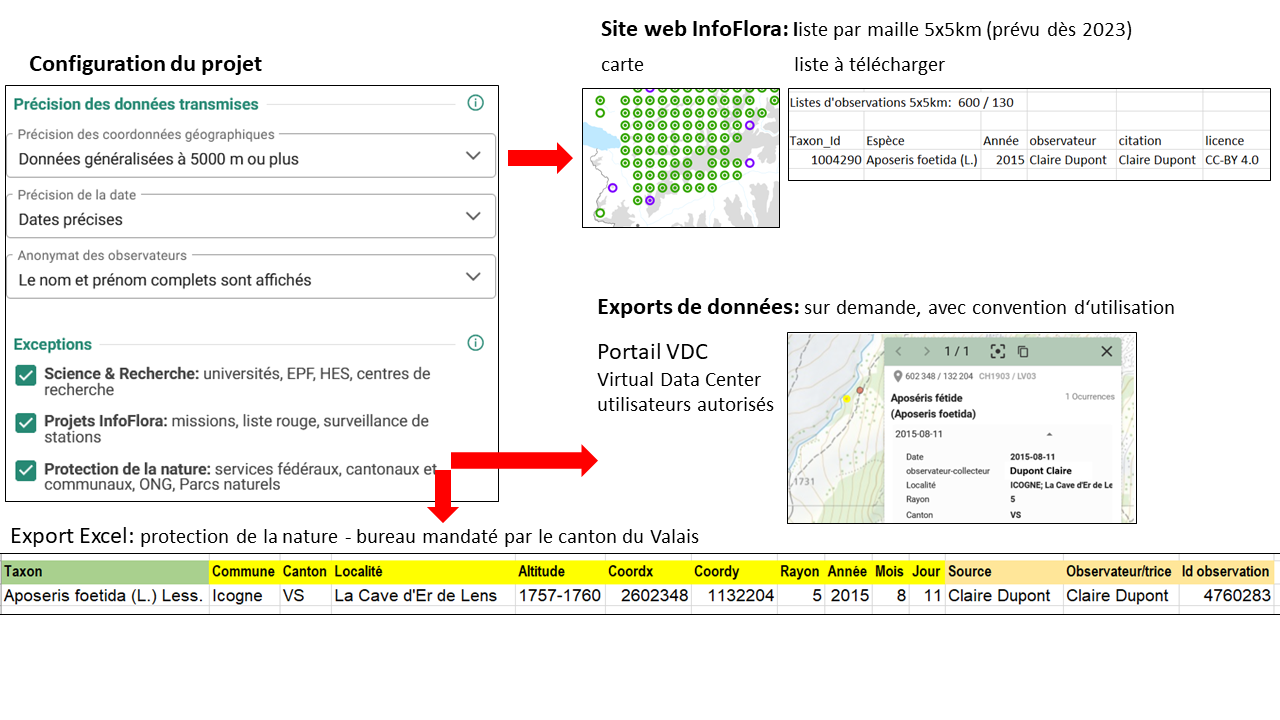This screenshot has height=720, width=1280.
Task: Click the Taxon column header in Excel export
Action: click(105, 572)
